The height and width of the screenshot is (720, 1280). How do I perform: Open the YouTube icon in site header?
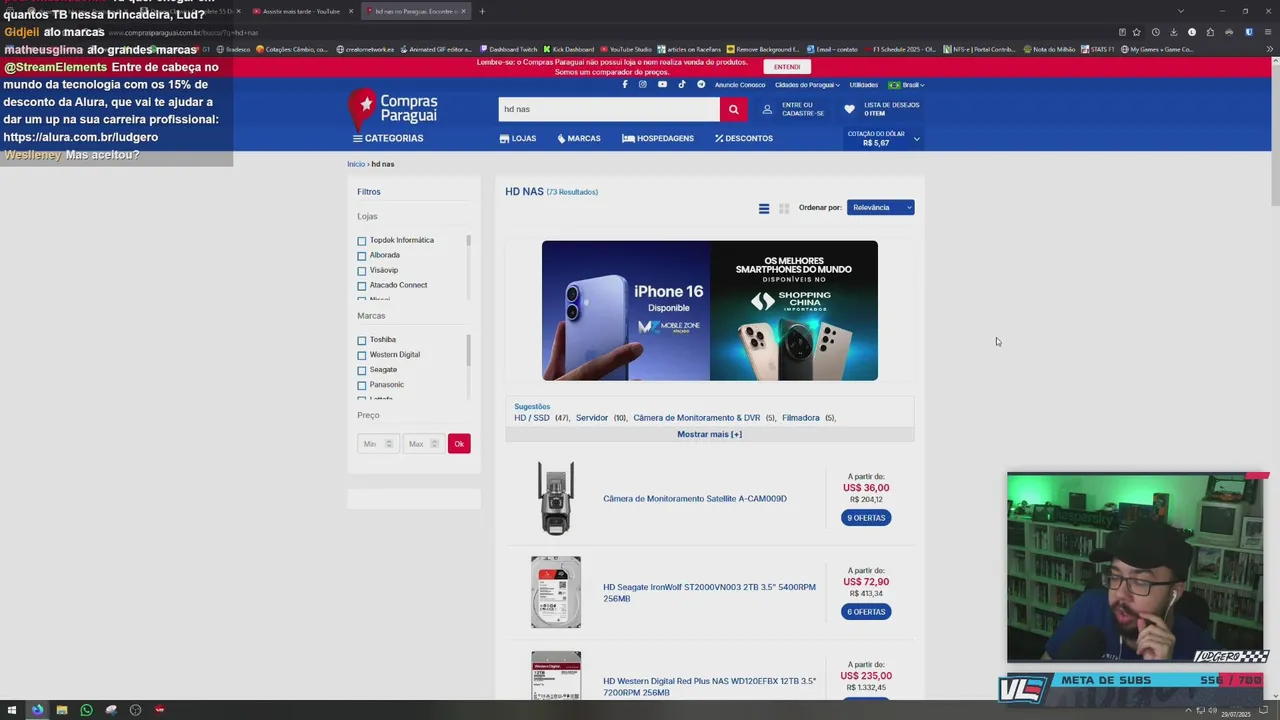[662, 84]
